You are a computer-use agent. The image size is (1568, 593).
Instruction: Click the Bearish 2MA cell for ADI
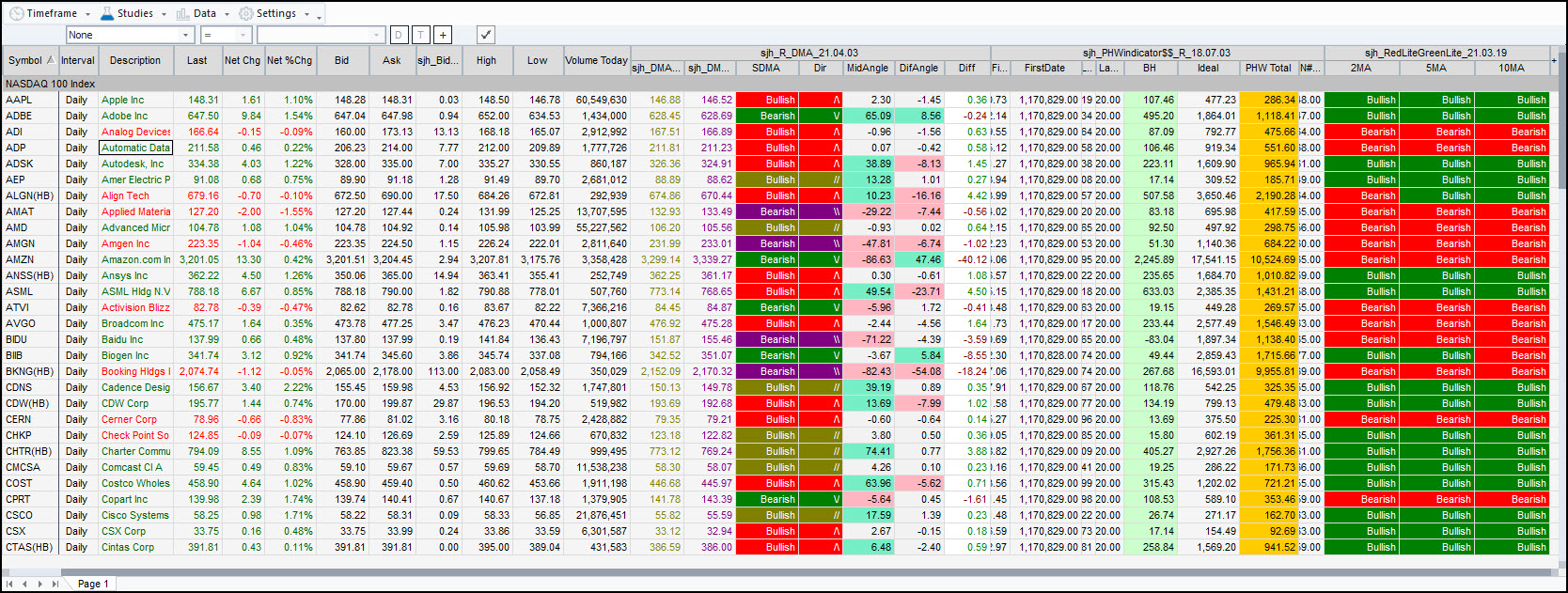pos(1361,132)
